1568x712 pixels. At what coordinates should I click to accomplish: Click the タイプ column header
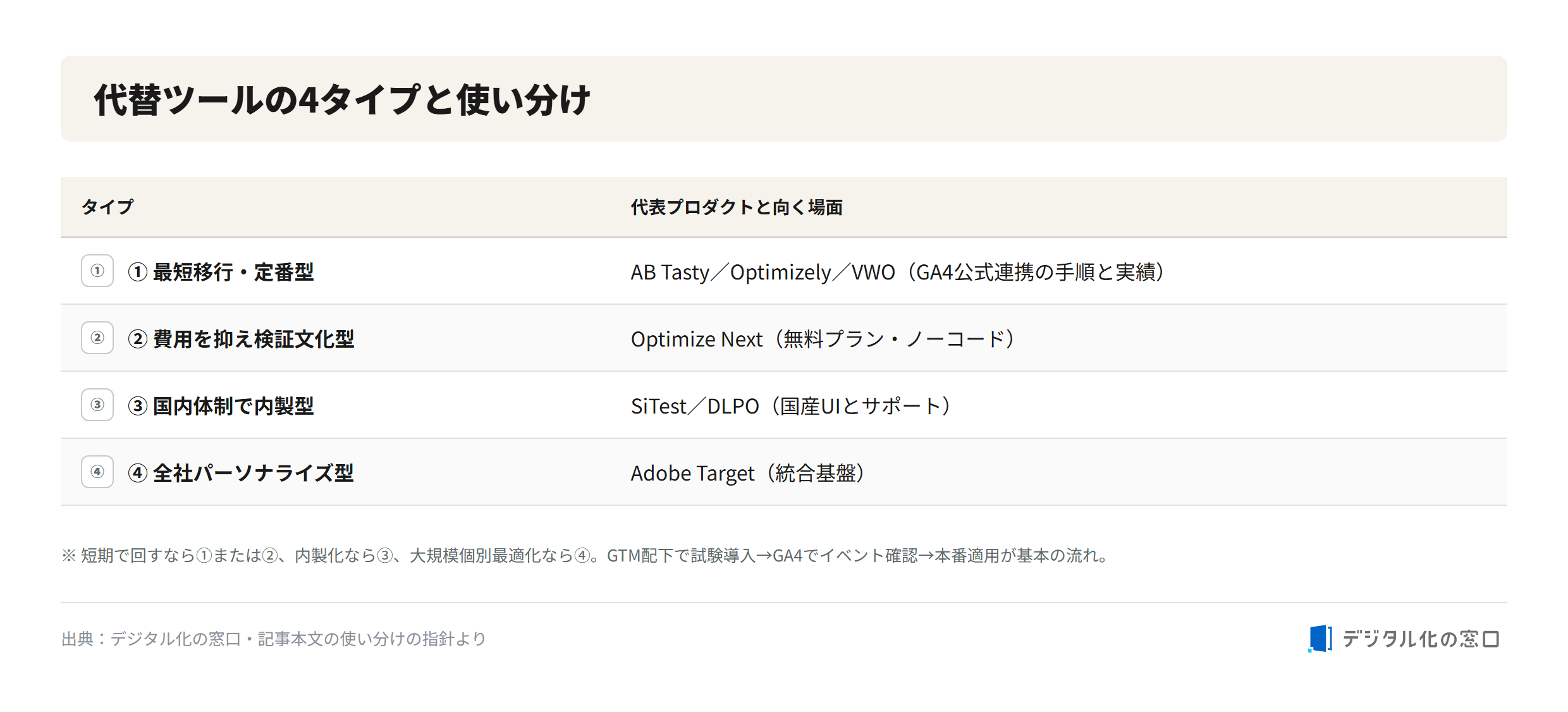coord(107,207)
